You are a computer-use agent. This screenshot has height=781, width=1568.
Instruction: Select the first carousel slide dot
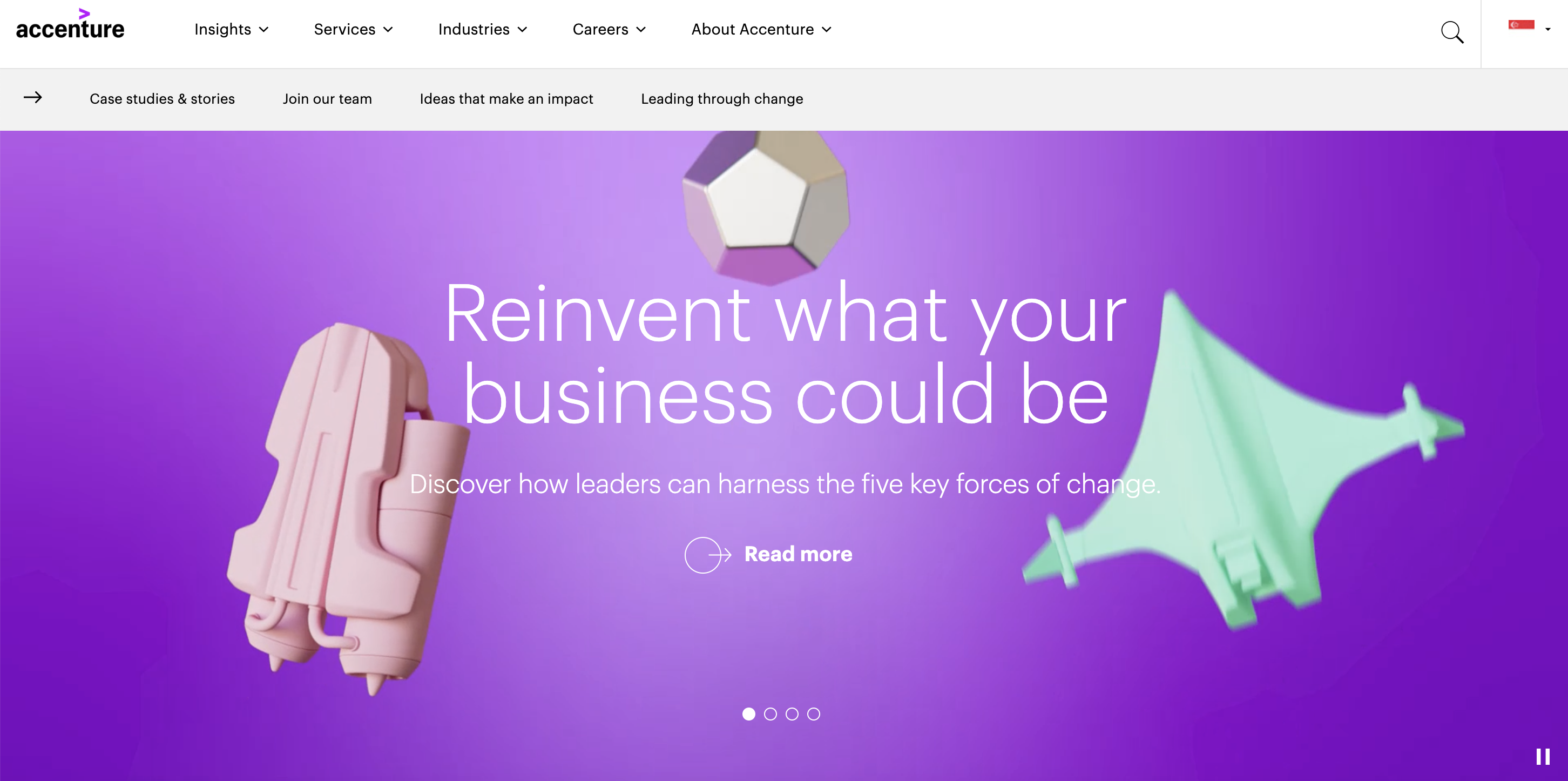click(749, 714)
